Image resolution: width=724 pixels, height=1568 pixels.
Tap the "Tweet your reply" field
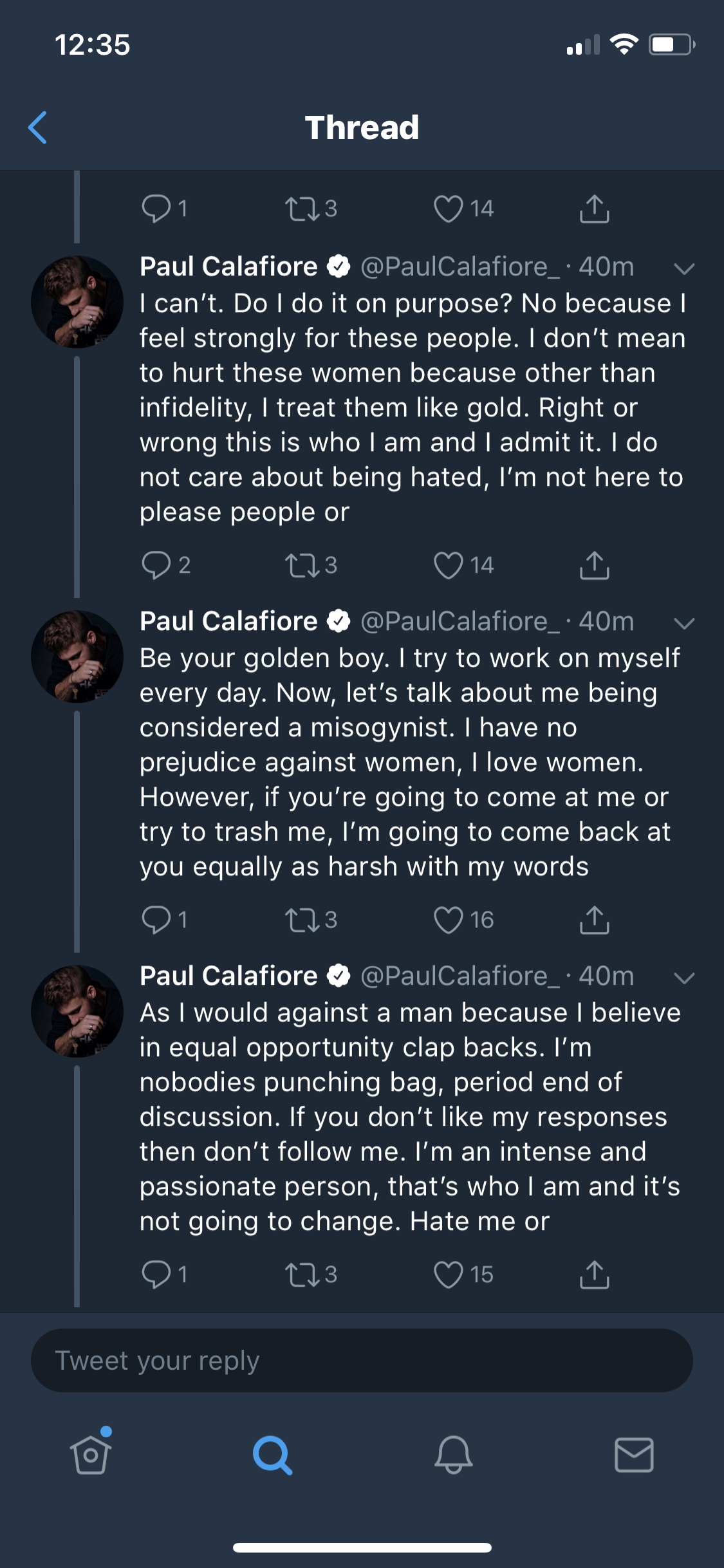coord(362,1360)
